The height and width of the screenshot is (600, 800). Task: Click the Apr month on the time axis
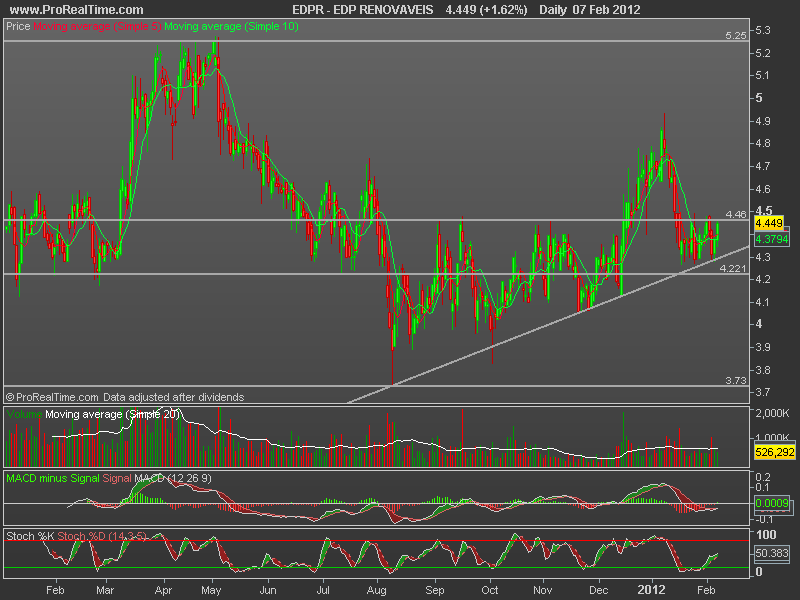pyautogui.click(x=163, y=590)
